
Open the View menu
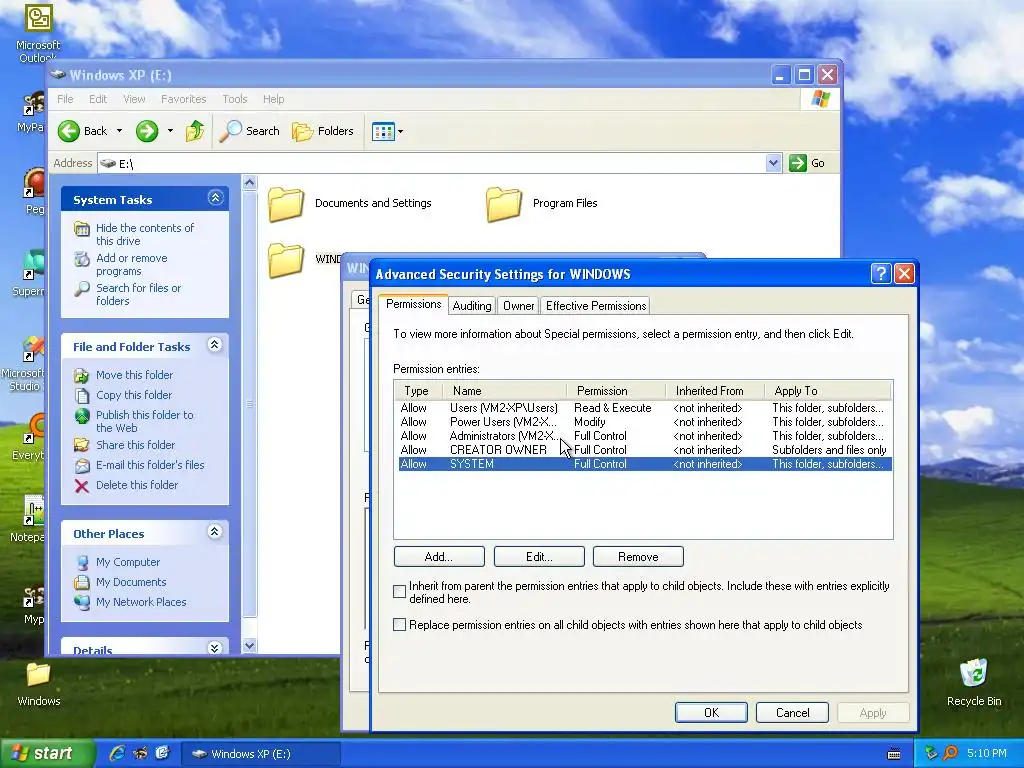(134, 99)
